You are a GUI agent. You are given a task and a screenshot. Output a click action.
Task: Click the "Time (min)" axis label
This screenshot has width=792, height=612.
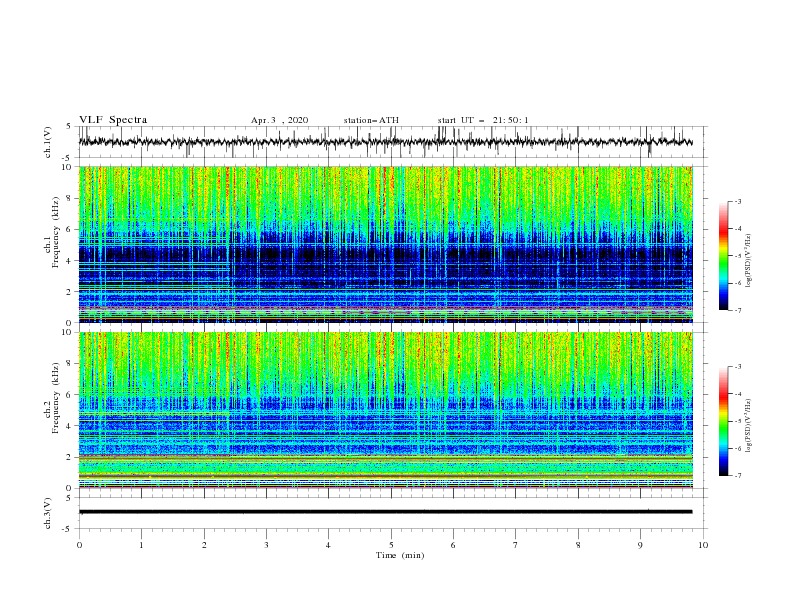pyautogui.click(x=400, y=555)
